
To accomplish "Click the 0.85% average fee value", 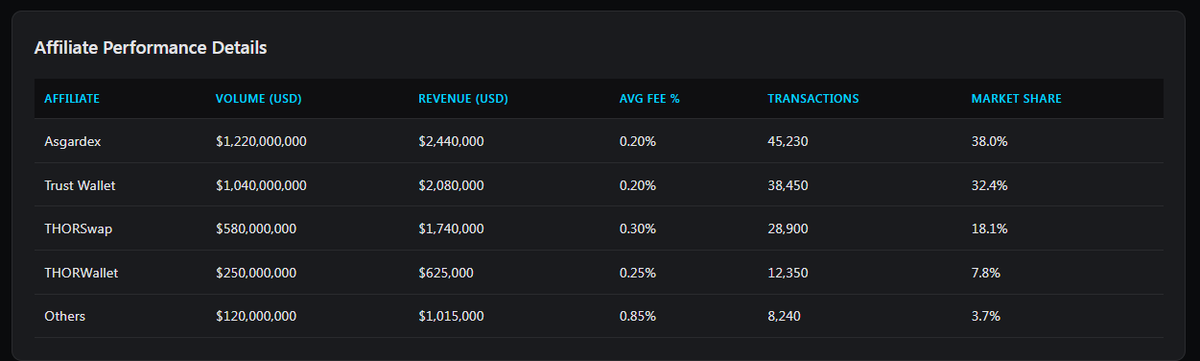I will (638, 316).
